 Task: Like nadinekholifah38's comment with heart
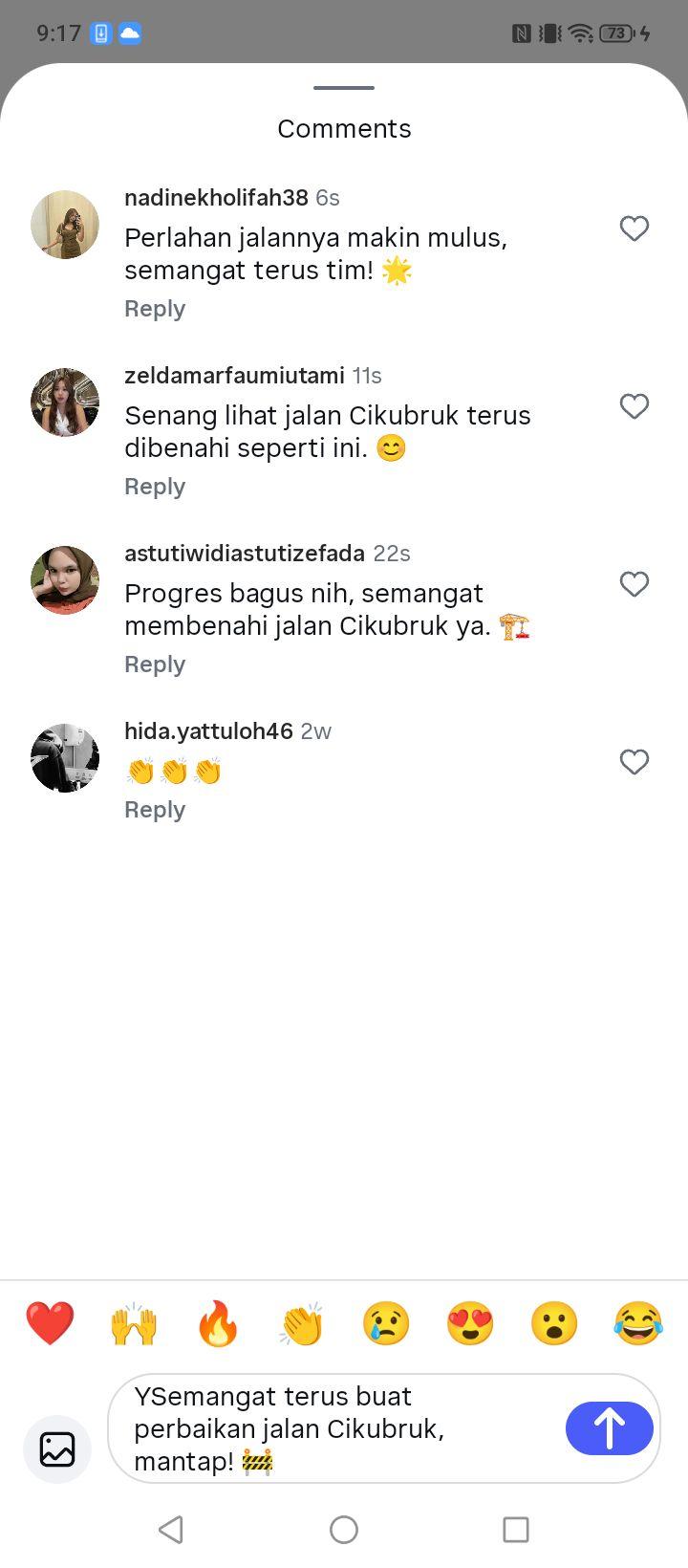coord(634,229)
